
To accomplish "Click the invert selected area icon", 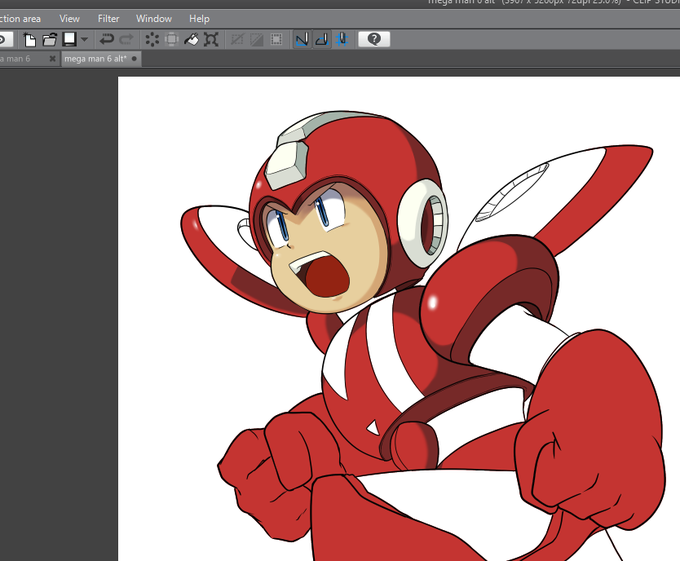I will [x=257, y=40].
